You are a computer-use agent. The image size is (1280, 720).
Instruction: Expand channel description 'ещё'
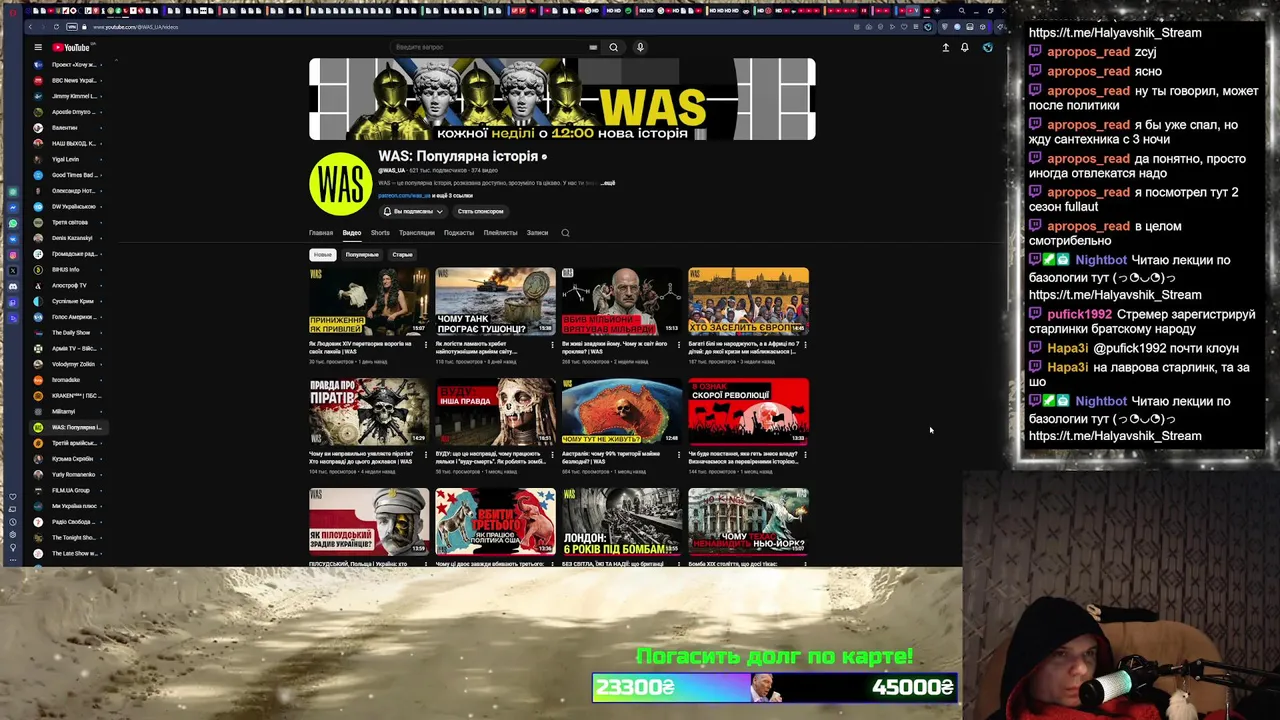tap(609, 183)
